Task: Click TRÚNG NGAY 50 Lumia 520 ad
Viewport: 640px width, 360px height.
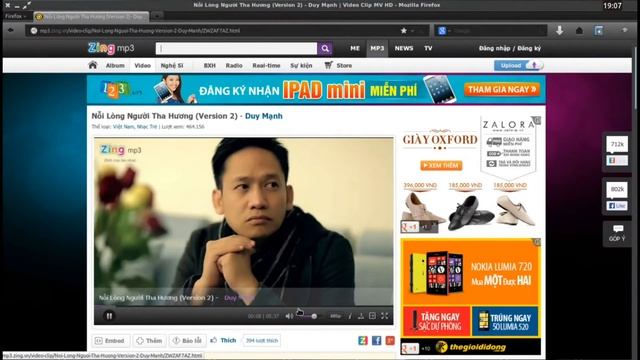Action: 506,321
